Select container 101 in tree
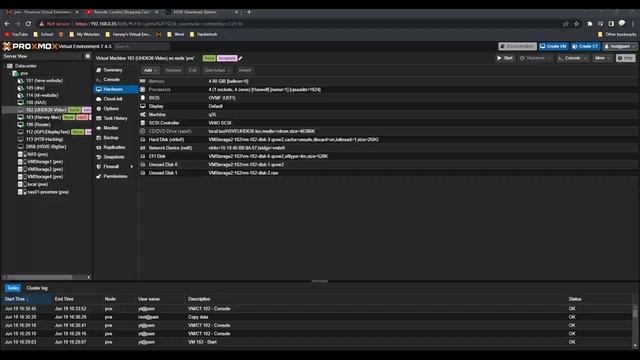640x360 pixels. (44, 81)
